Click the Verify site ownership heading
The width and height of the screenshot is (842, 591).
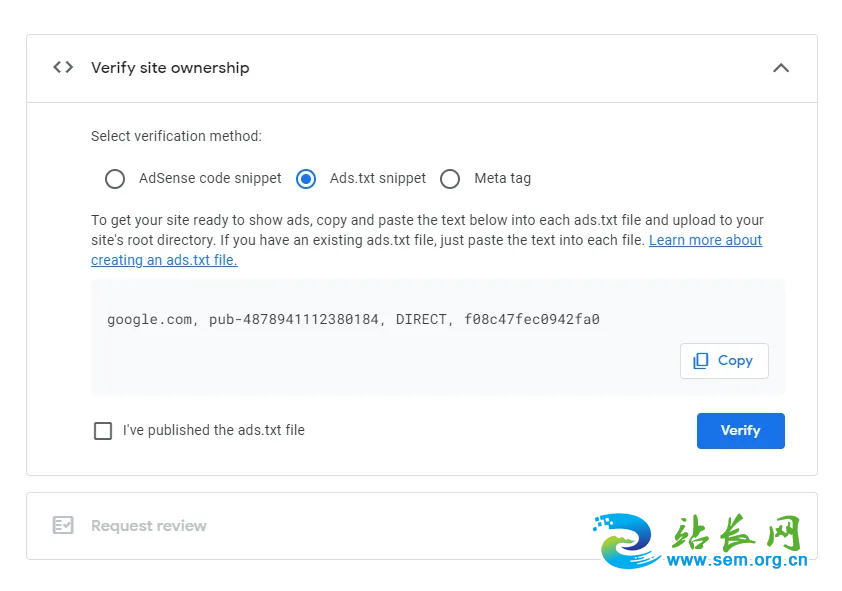170,68
